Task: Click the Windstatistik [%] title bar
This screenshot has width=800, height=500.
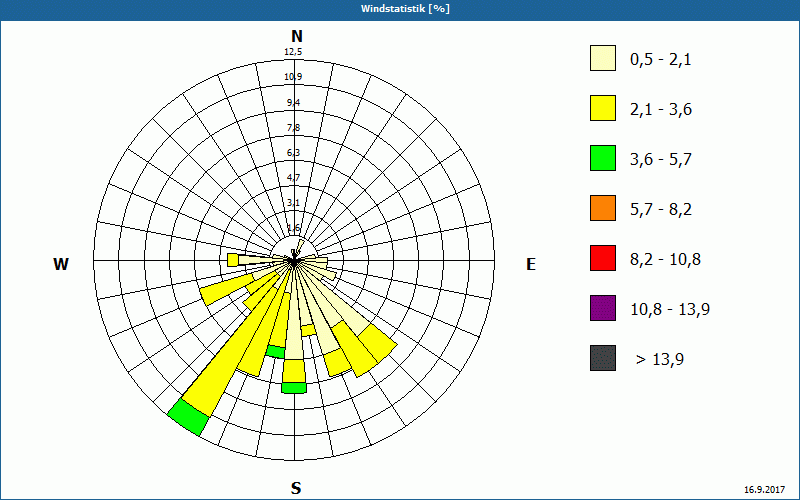Action: tap(400, 10)
